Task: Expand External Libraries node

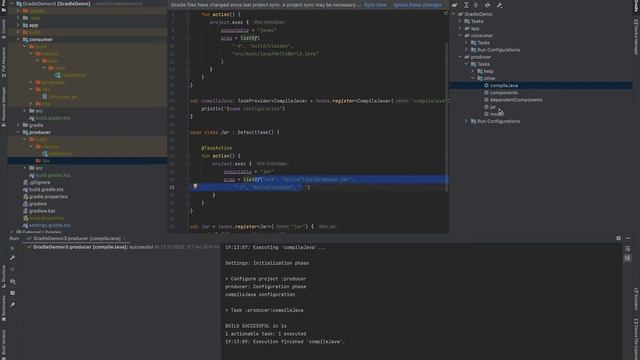Action: (12, 232)
